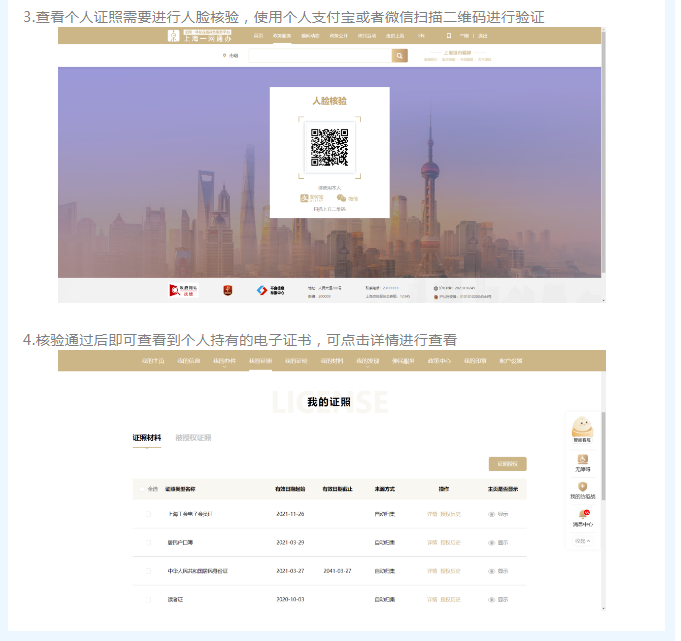Toggle eye display icon in first certificate row
The image size is (681, 641).
click(492, 514)
